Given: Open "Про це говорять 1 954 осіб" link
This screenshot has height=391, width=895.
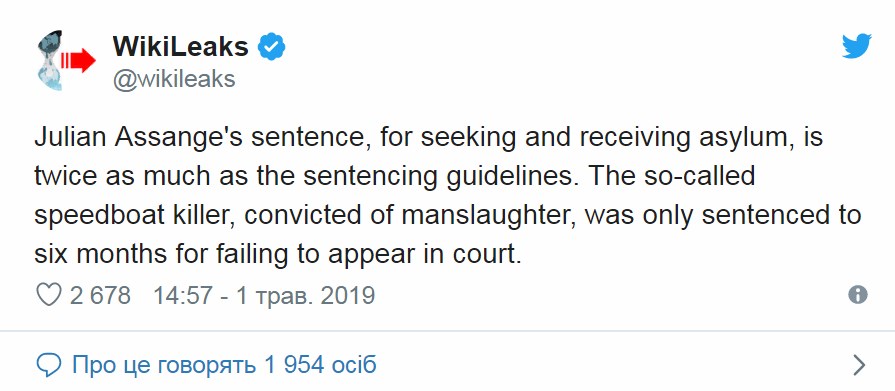Looking at the screenshot, I should tap(224, 364).
